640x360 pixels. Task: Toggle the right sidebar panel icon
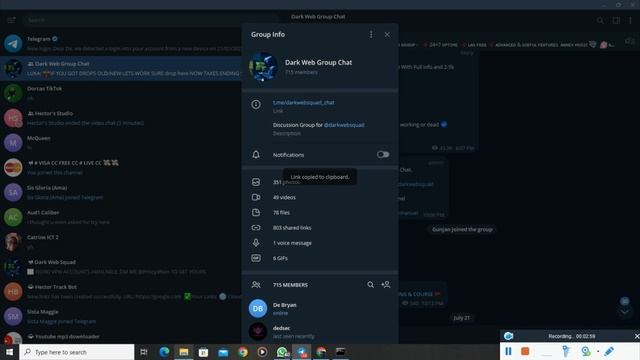(616, 20)
